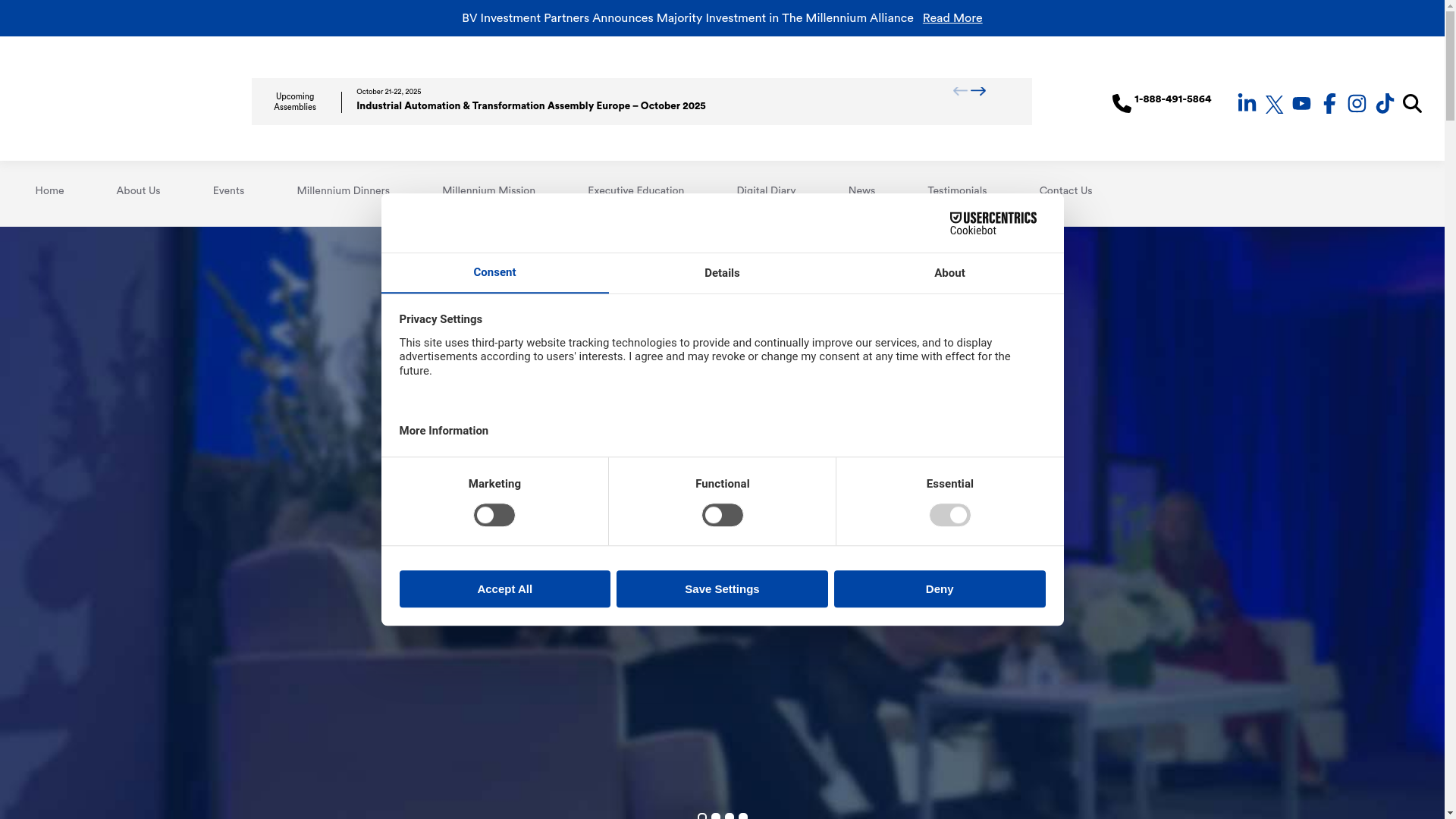1456x819 pixels.
Task: Open the TikTok icon link
Action: [1385, 103]
